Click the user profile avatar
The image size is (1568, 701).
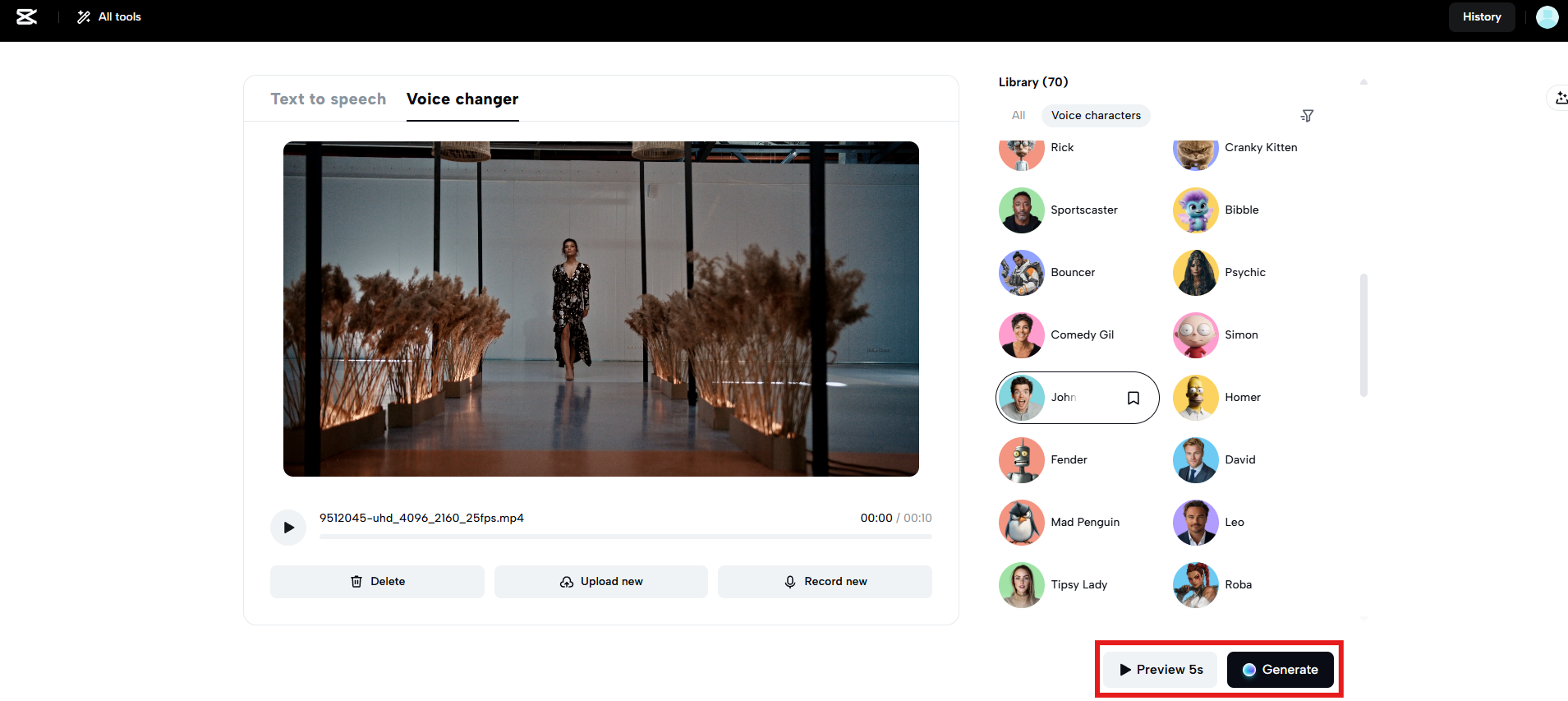tap(1547, 16)
